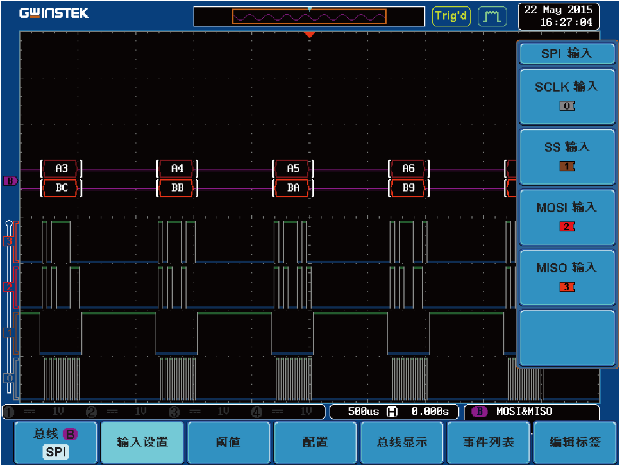
Task: Open the 输入设置 menu tab
Action: tap(141, 442)
